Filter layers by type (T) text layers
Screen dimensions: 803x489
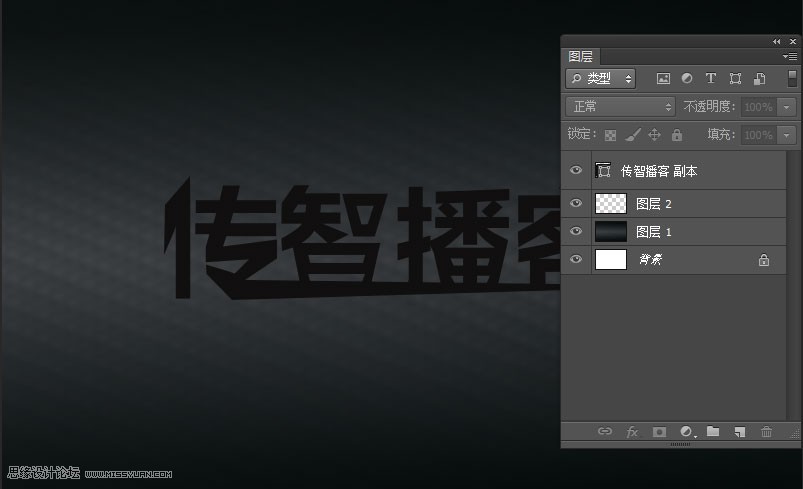(x=711, y=78)
